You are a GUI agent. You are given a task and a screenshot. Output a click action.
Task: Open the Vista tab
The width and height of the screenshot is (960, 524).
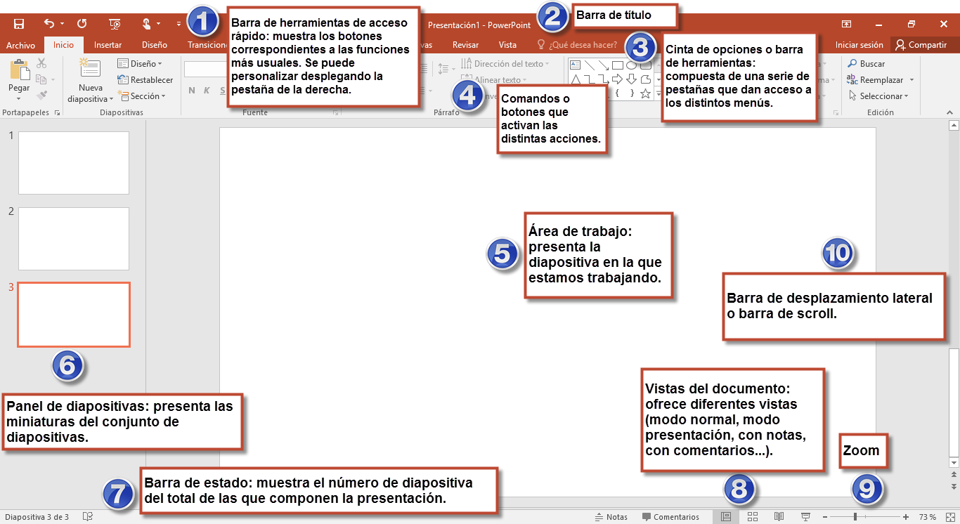pos(507,45)
